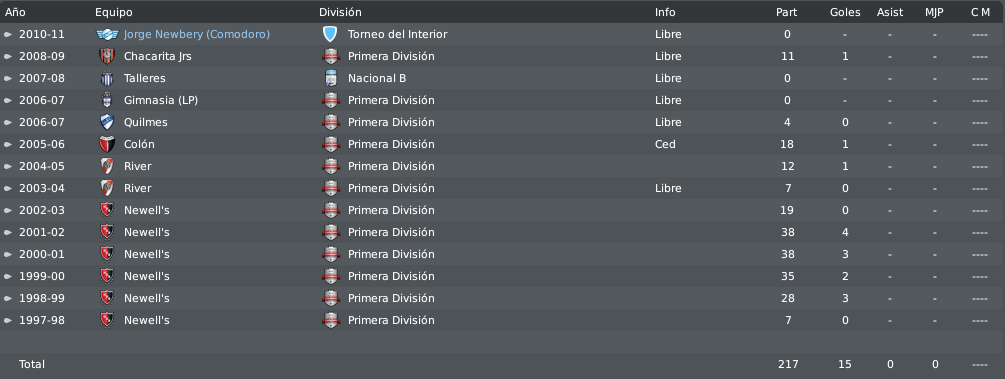Click the Torneo del Interior shield icon
The height and width of the screenshot is (379, 1005).
click(x=330, y=35)
